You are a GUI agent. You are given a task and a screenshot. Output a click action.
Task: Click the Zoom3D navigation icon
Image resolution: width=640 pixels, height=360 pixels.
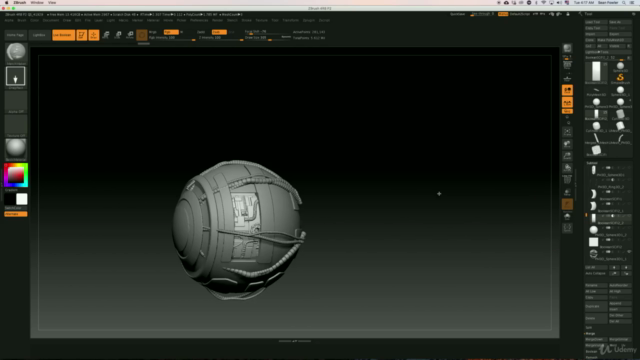[567, 156]
